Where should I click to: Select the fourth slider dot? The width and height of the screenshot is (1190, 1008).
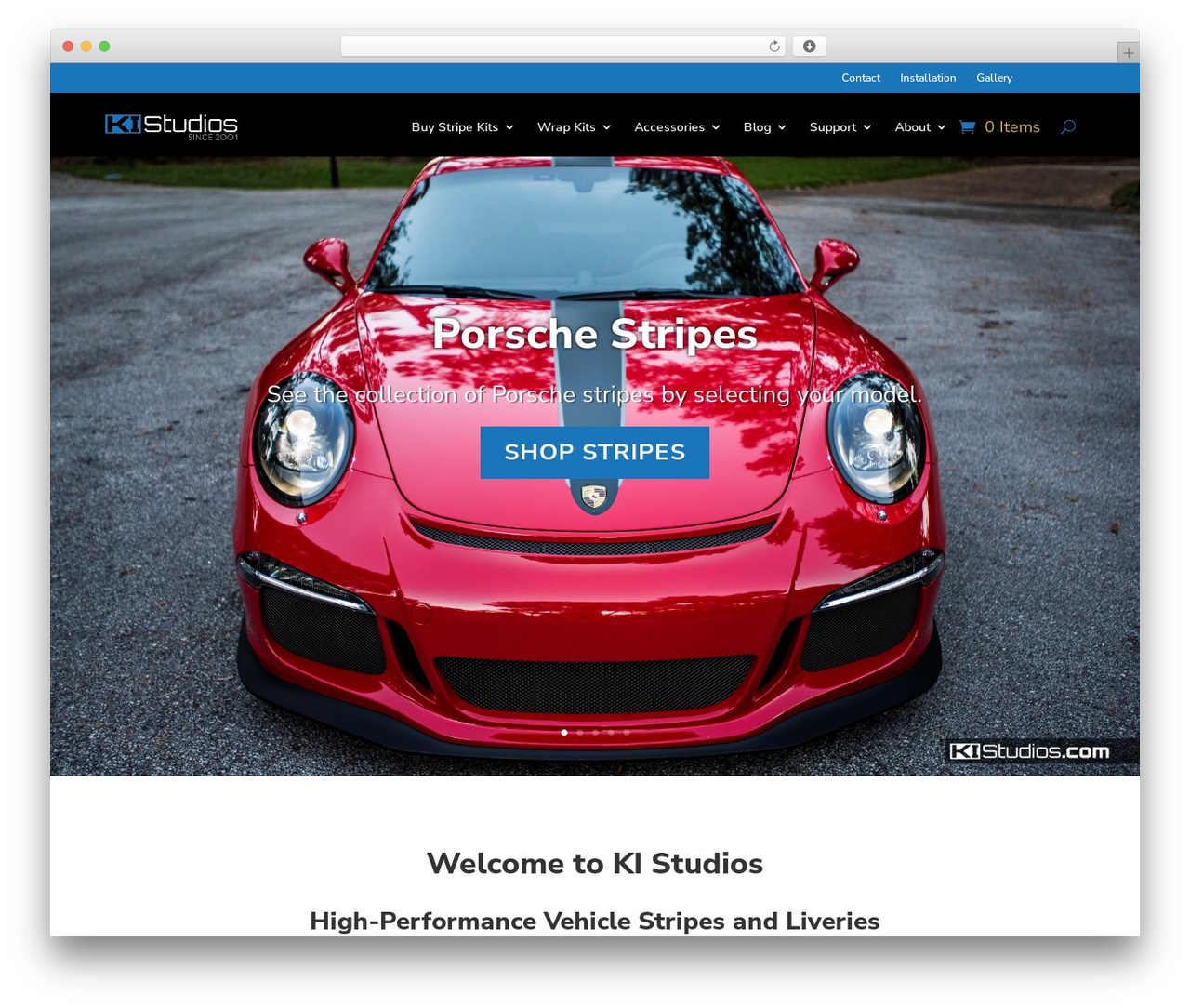tap(611, 733)
